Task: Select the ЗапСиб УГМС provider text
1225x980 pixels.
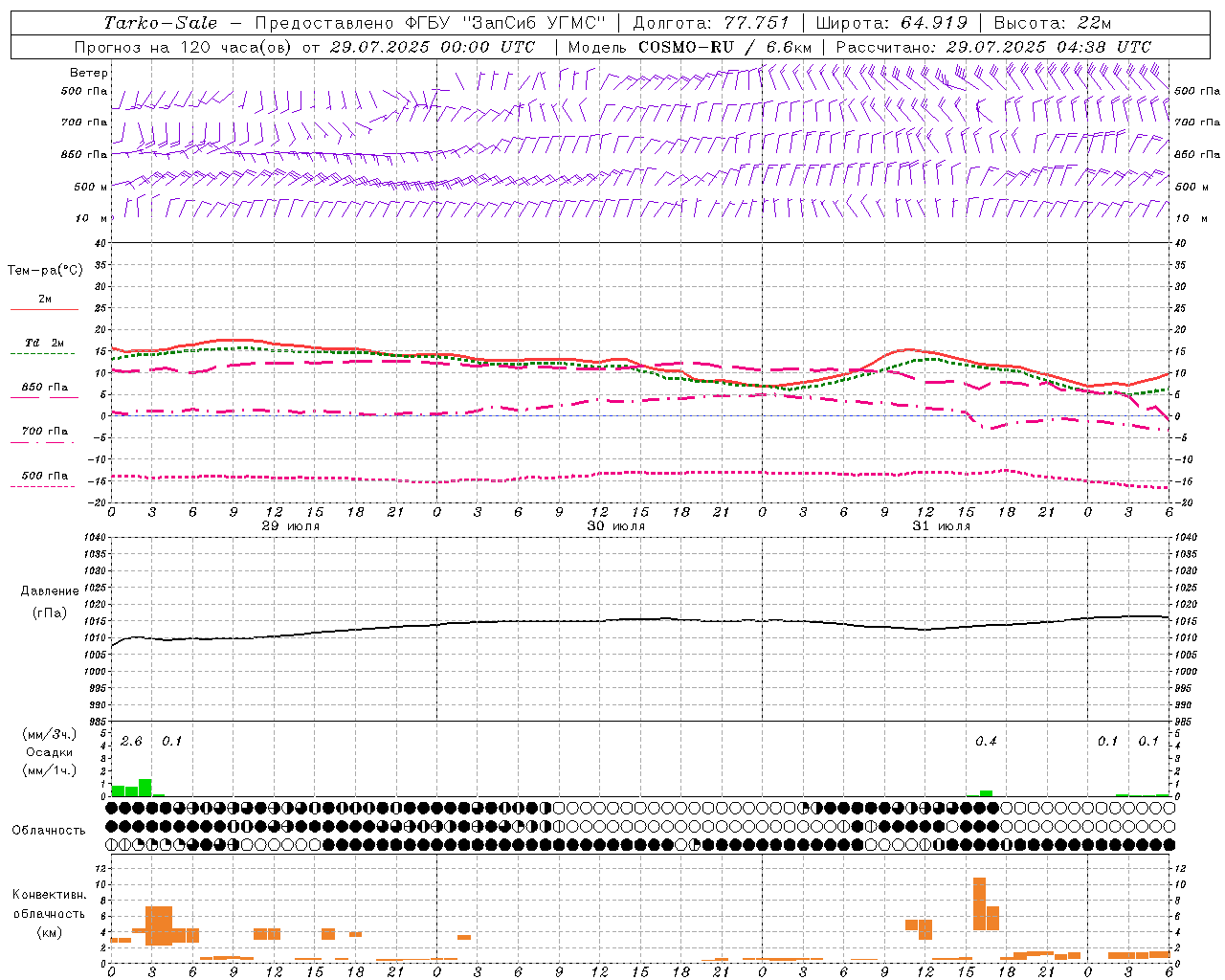Action: tap(534, 23)
